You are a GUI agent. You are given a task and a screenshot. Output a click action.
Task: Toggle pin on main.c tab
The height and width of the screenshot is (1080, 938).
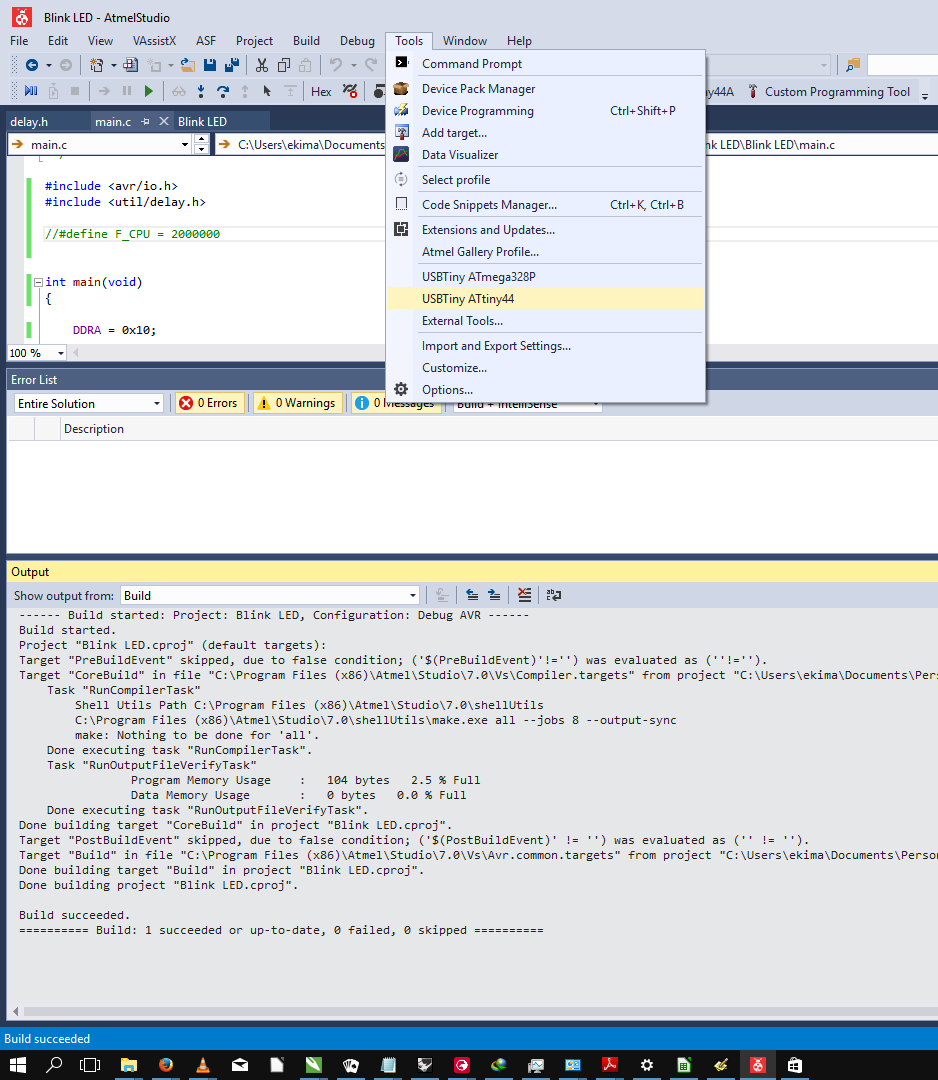(145, 121)
